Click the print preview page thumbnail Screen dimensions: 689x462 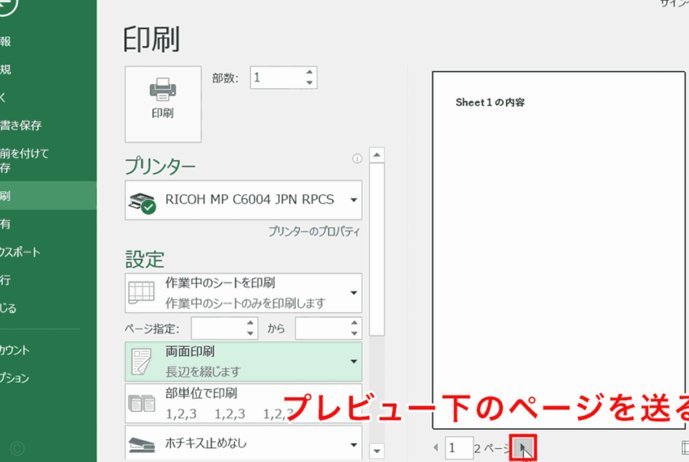pyautogui.click(x=558, y=250)
